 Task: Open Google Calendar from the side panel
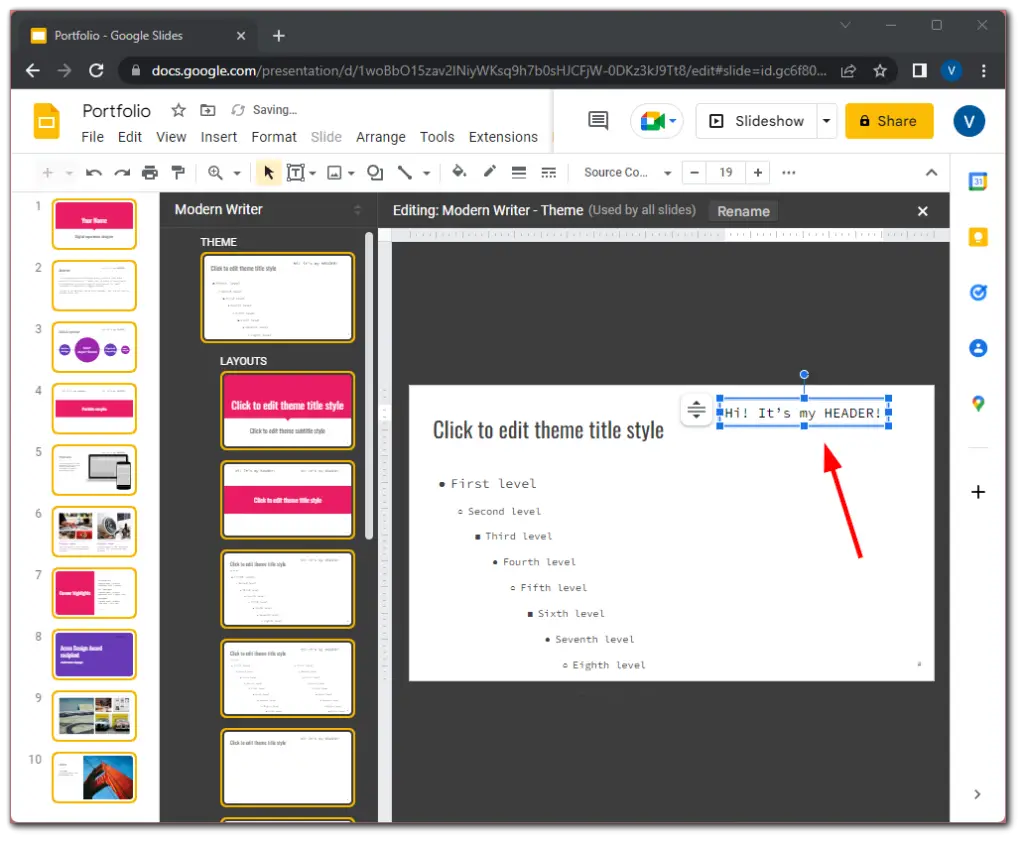(x=978, y=181)
